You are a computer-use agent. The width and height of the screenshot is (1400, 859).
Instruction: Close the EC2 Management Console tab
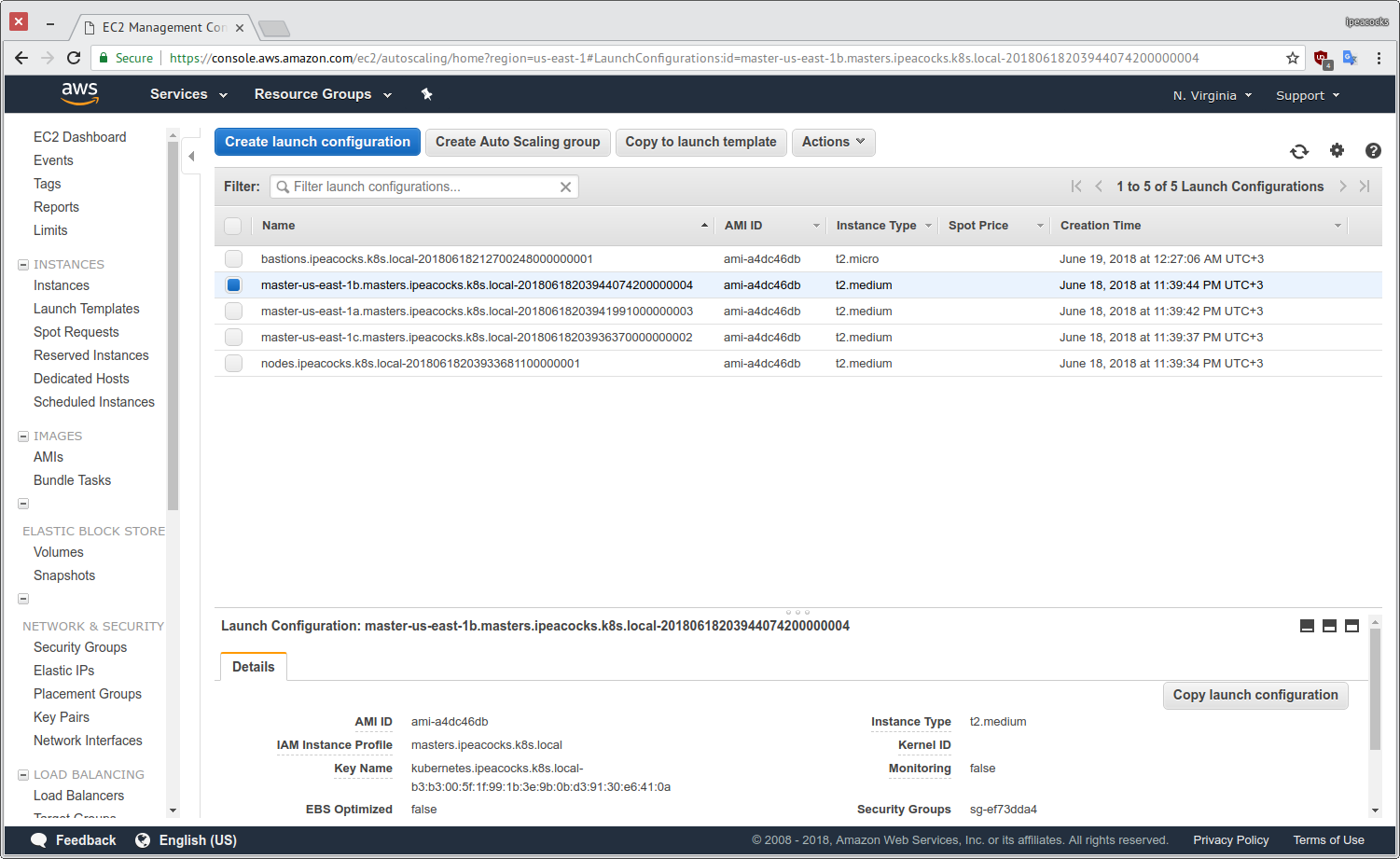[x=240, y=28]
